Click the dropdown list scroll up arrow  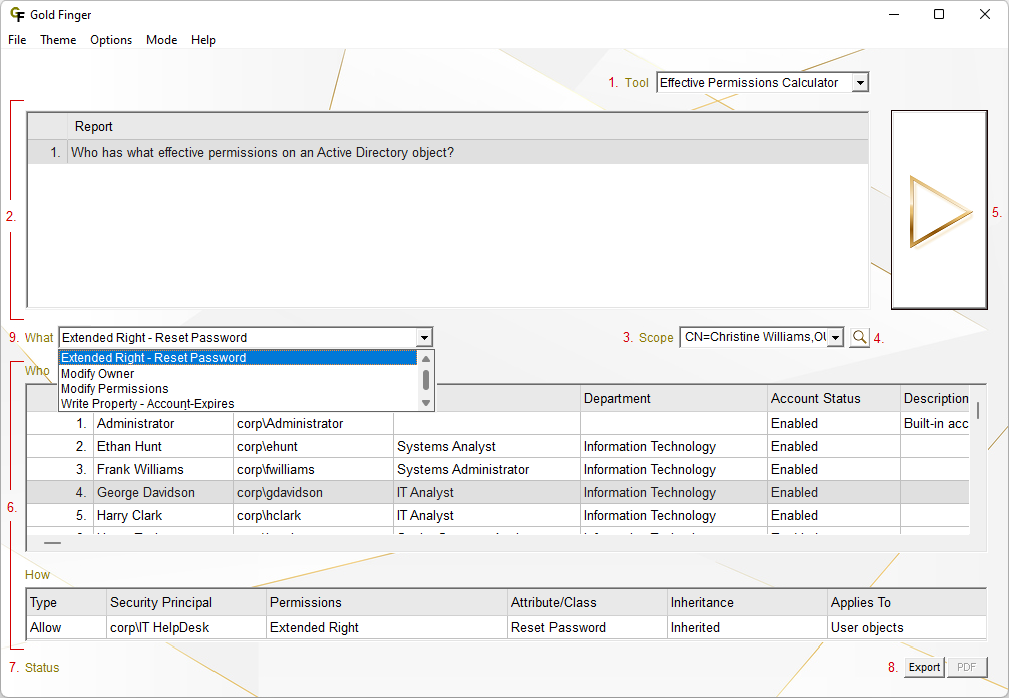(425, 358)
